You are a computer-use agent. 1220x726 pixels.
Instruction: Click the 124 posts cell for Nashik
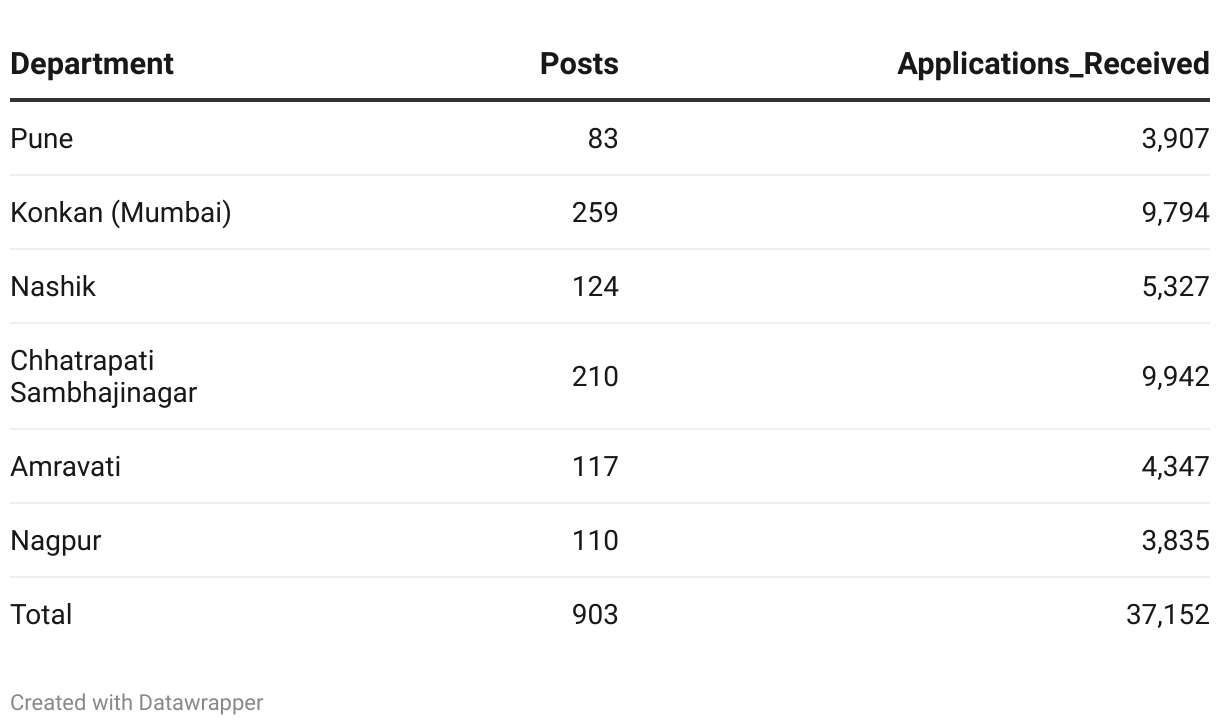click(x=595, y=286)
